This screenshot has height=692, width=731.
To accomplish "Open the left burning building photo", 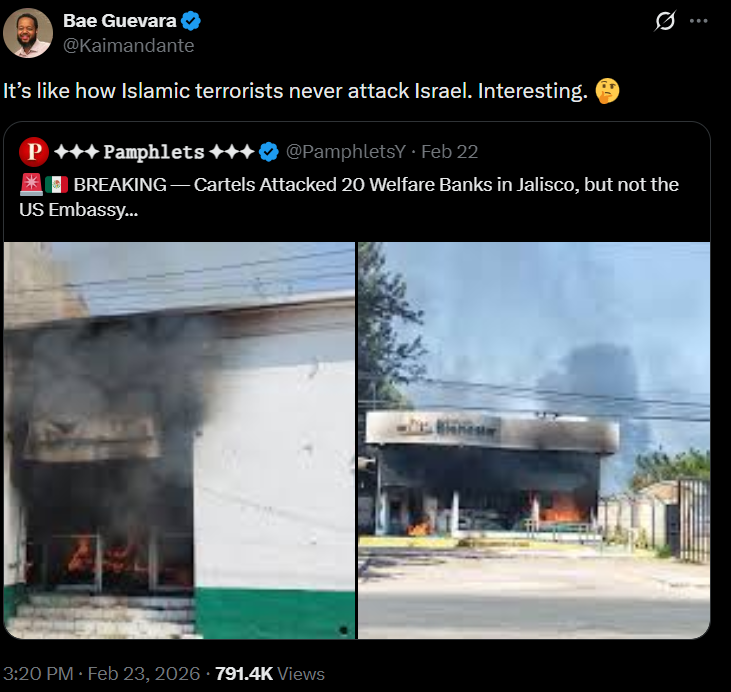I will pyautogui.click(x=179, y=440).
